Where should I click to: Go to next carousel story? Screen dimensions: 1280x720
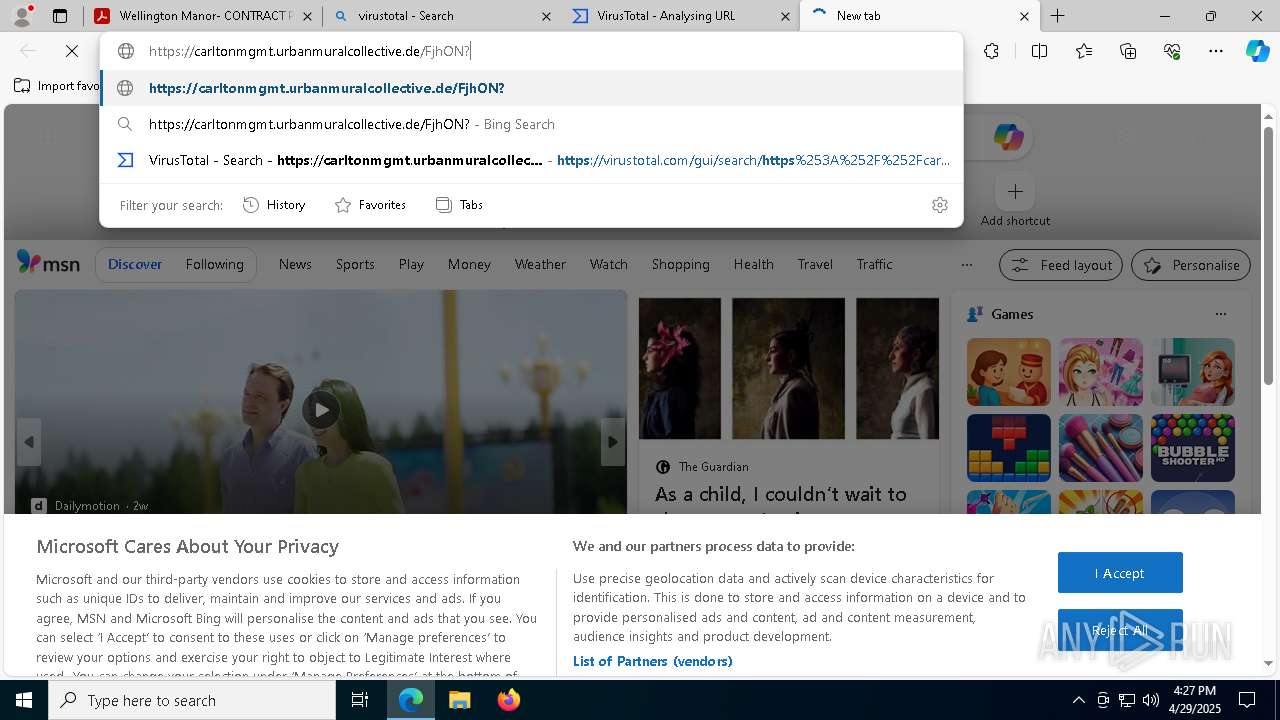[613, 442]
